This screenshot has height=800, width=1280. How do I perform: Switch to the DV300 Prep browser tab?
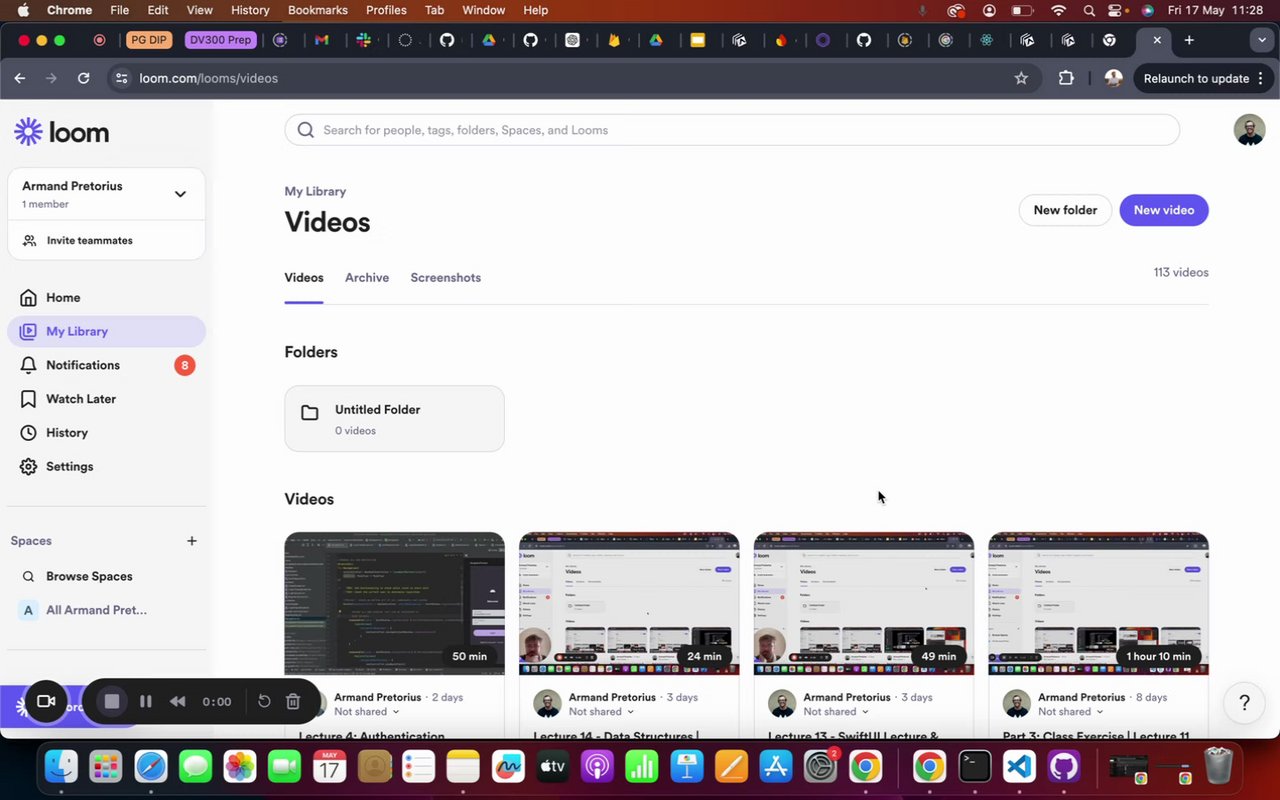pos(220,40)
